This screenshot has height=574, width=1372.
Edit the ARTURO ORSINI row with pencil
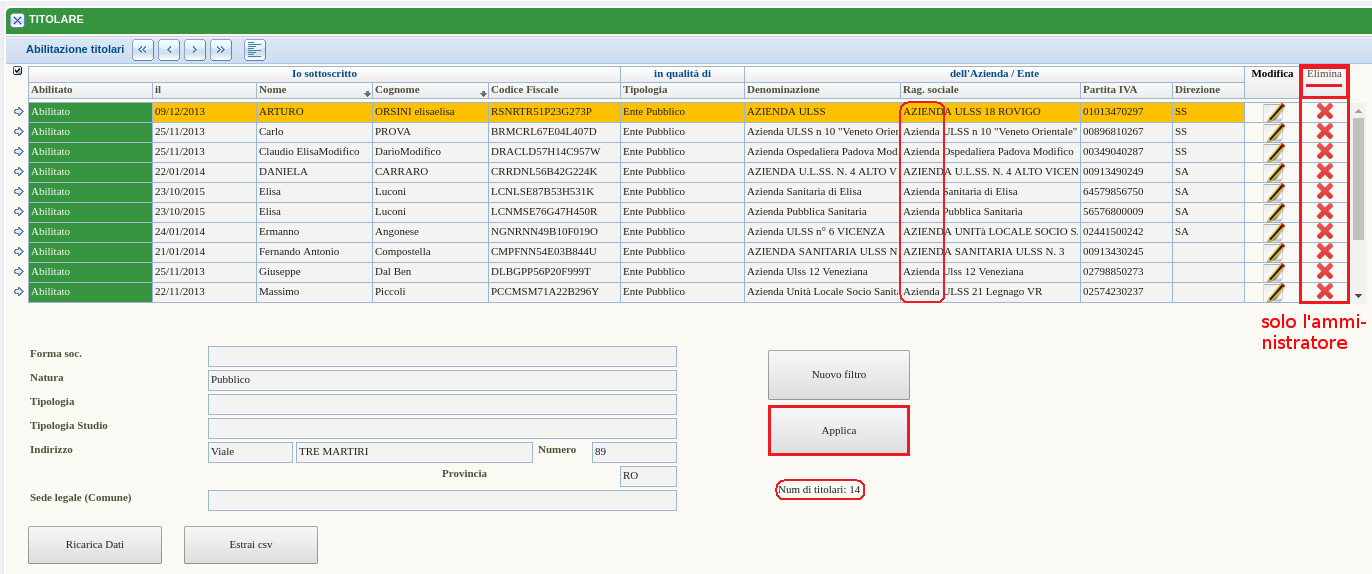[x=1275, y=113]
